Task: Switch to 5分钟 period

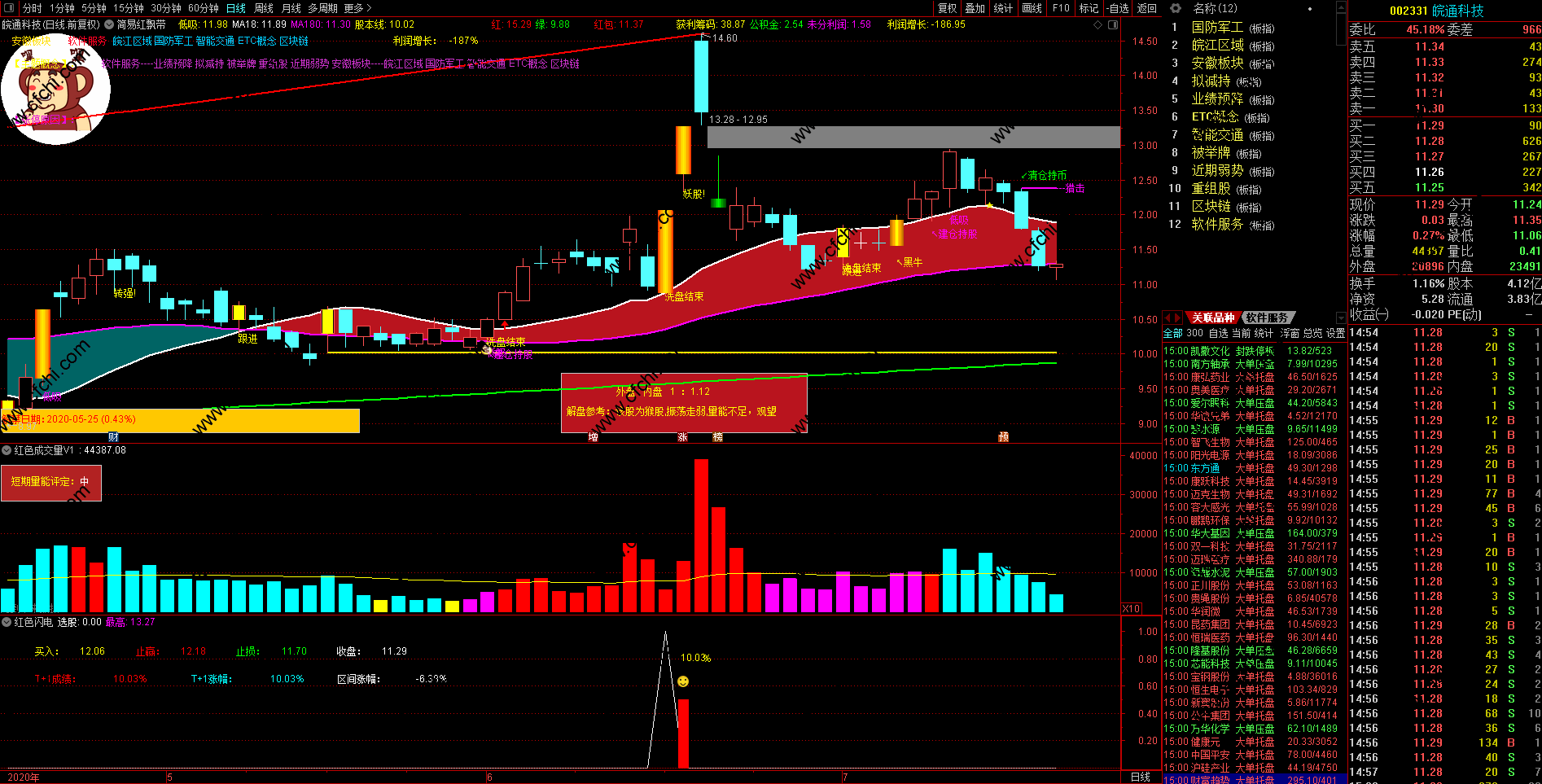Action: coord(94,8)
